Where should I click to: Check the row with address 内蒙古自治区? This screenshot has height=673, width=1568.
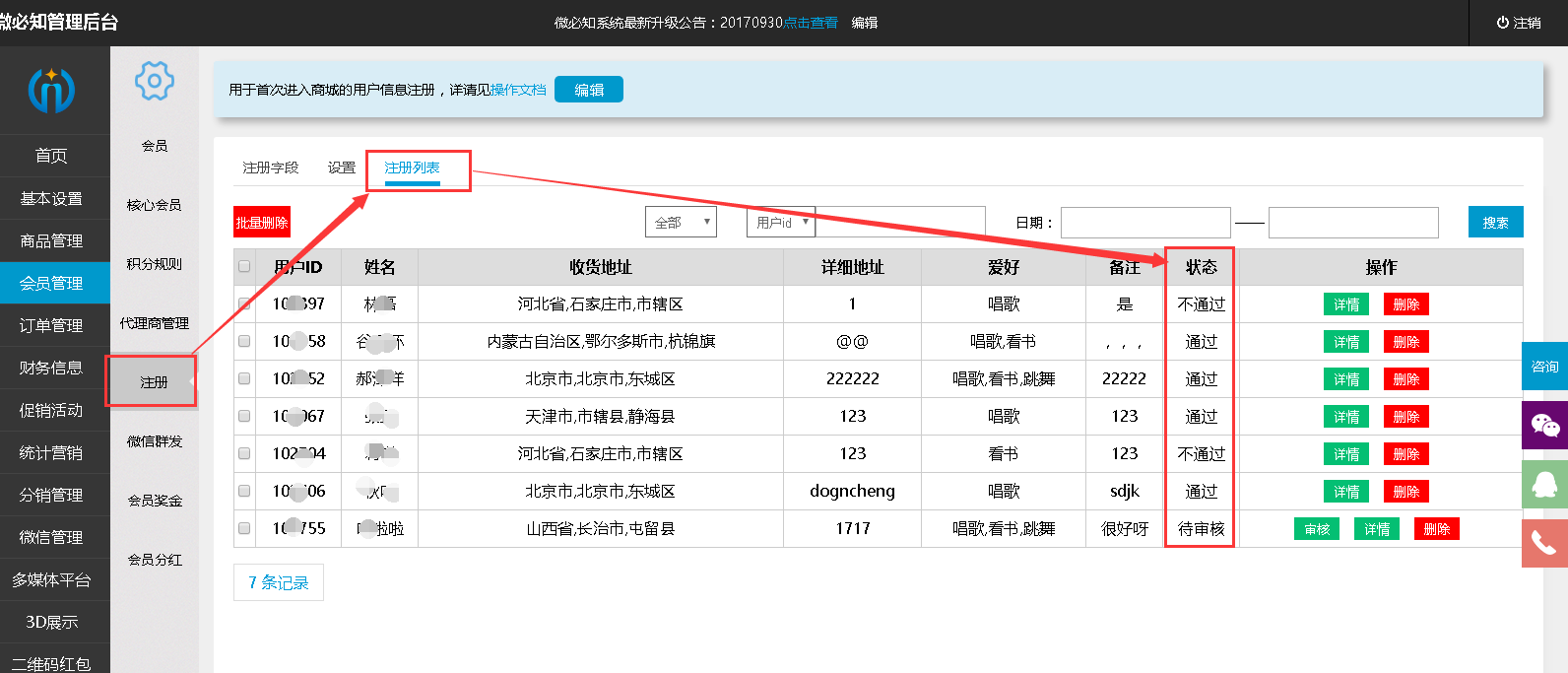244,342
